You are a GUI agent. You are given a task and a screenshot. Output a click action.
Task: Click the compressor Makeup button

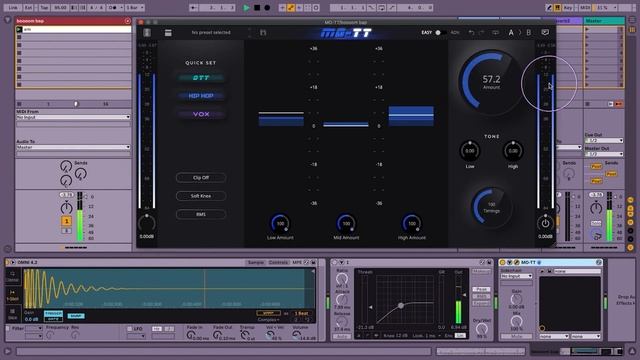481,271
